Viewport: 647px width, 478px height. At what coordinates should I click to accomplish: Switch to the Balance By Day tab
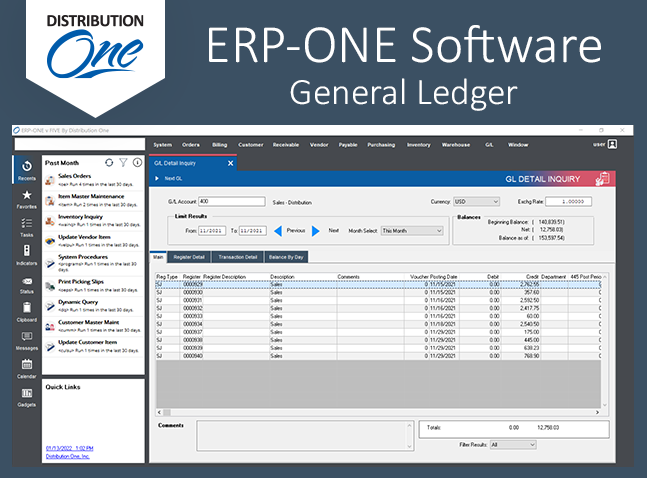click(x=286, y=257)
